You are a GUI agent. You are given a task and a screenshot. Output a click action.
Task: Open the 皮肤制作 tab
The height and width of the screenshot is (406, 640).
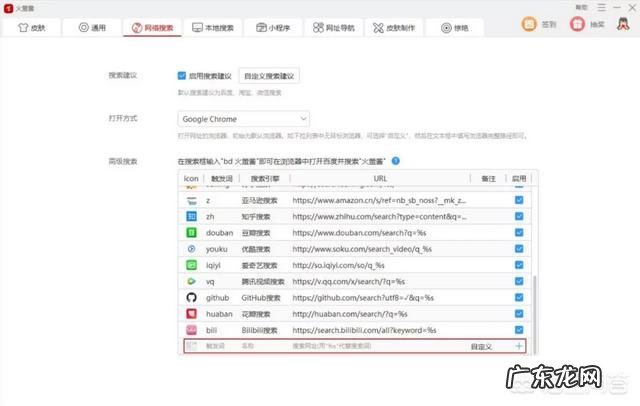pyautogui.click(x=394, y=28)
